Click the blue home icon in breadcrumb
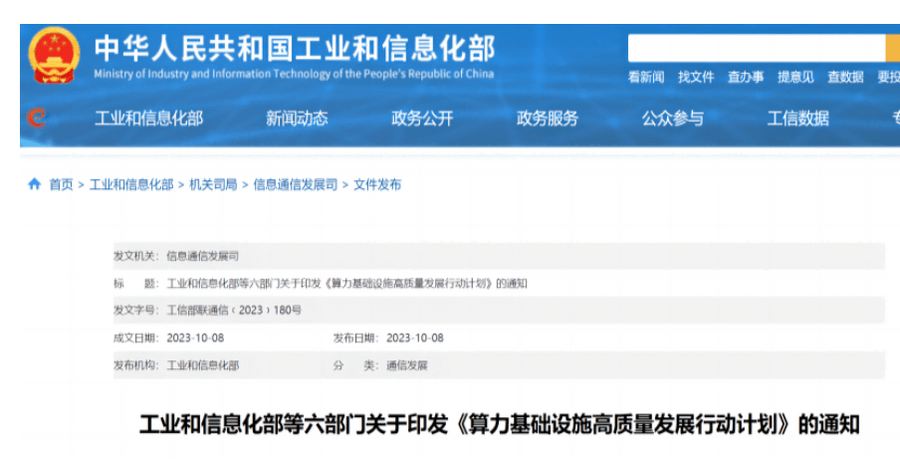 (x=35, y=184)
